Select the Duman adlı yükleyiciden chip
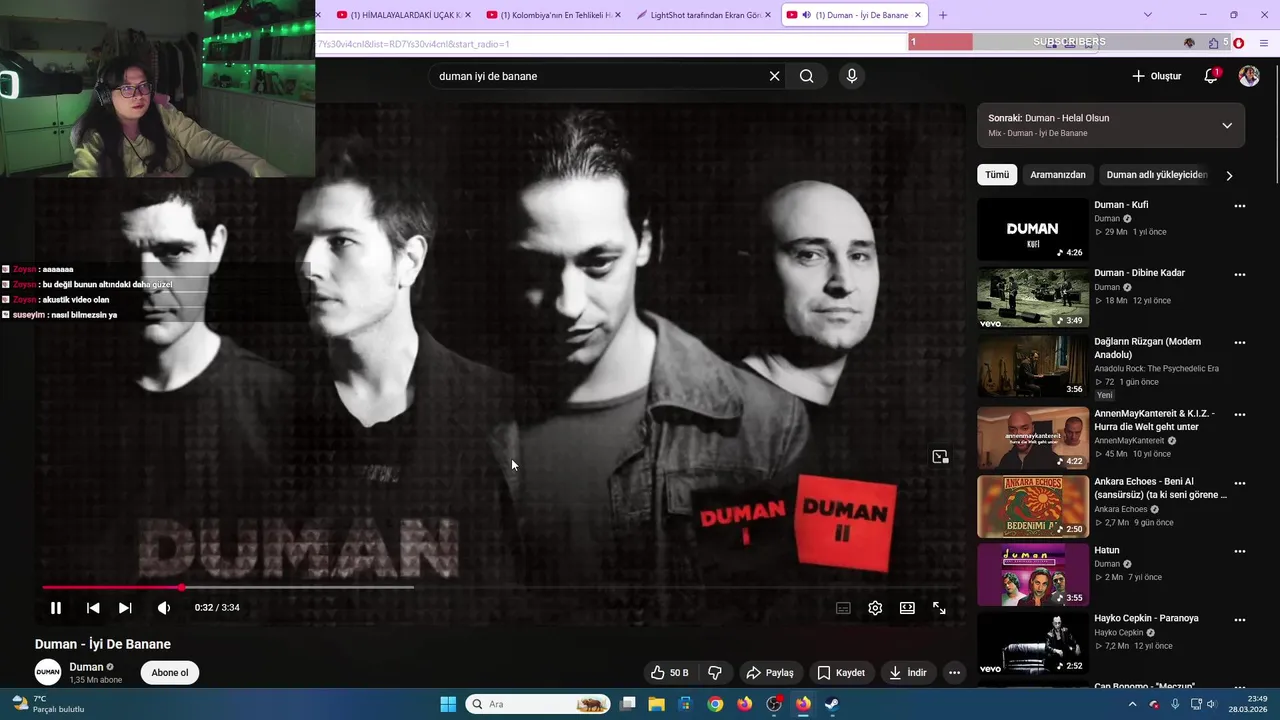This screenshot has height=720, width=1280. (x=1157, y=175)
